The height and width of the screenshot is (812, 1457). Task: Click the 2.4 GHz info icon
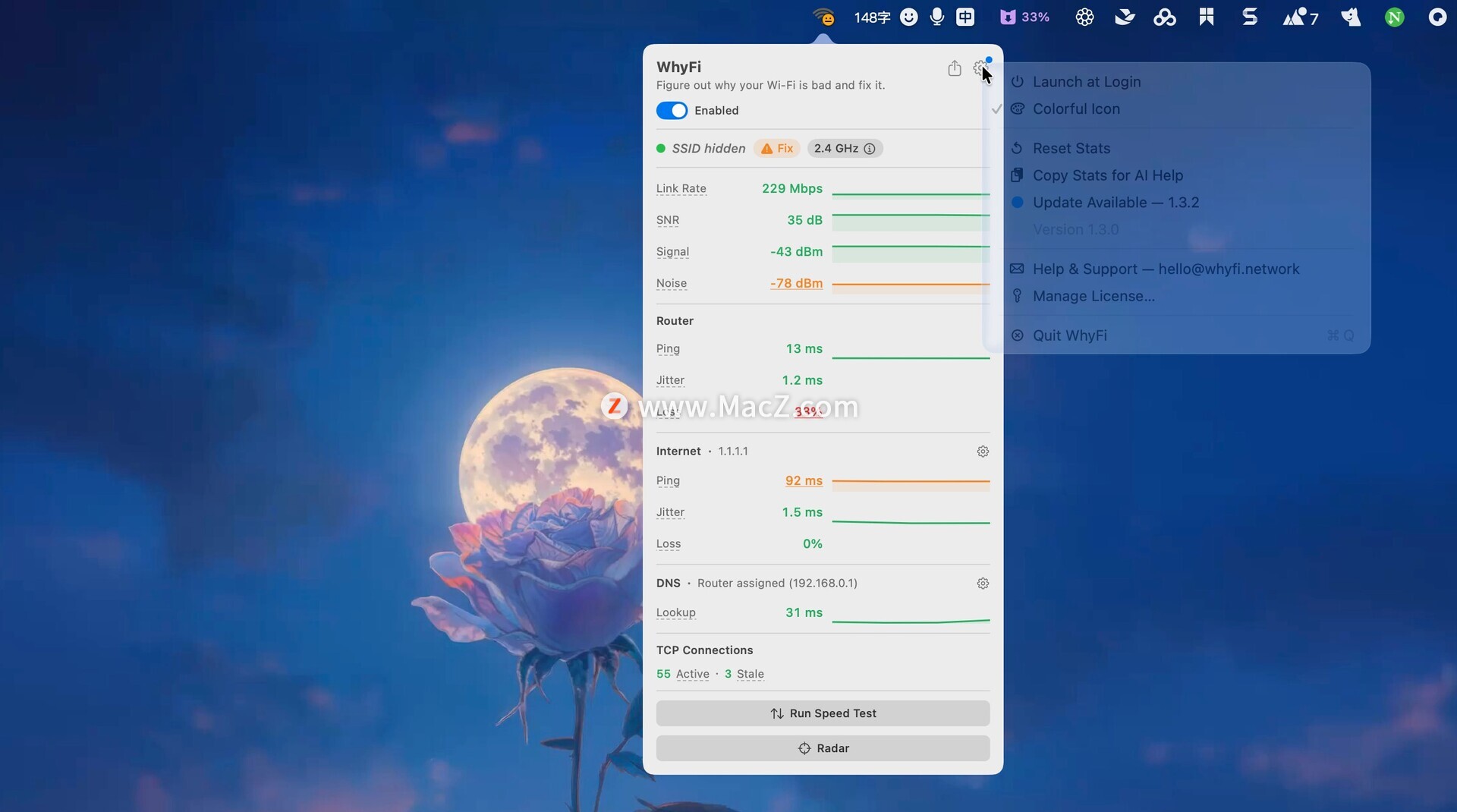(870, 149)
